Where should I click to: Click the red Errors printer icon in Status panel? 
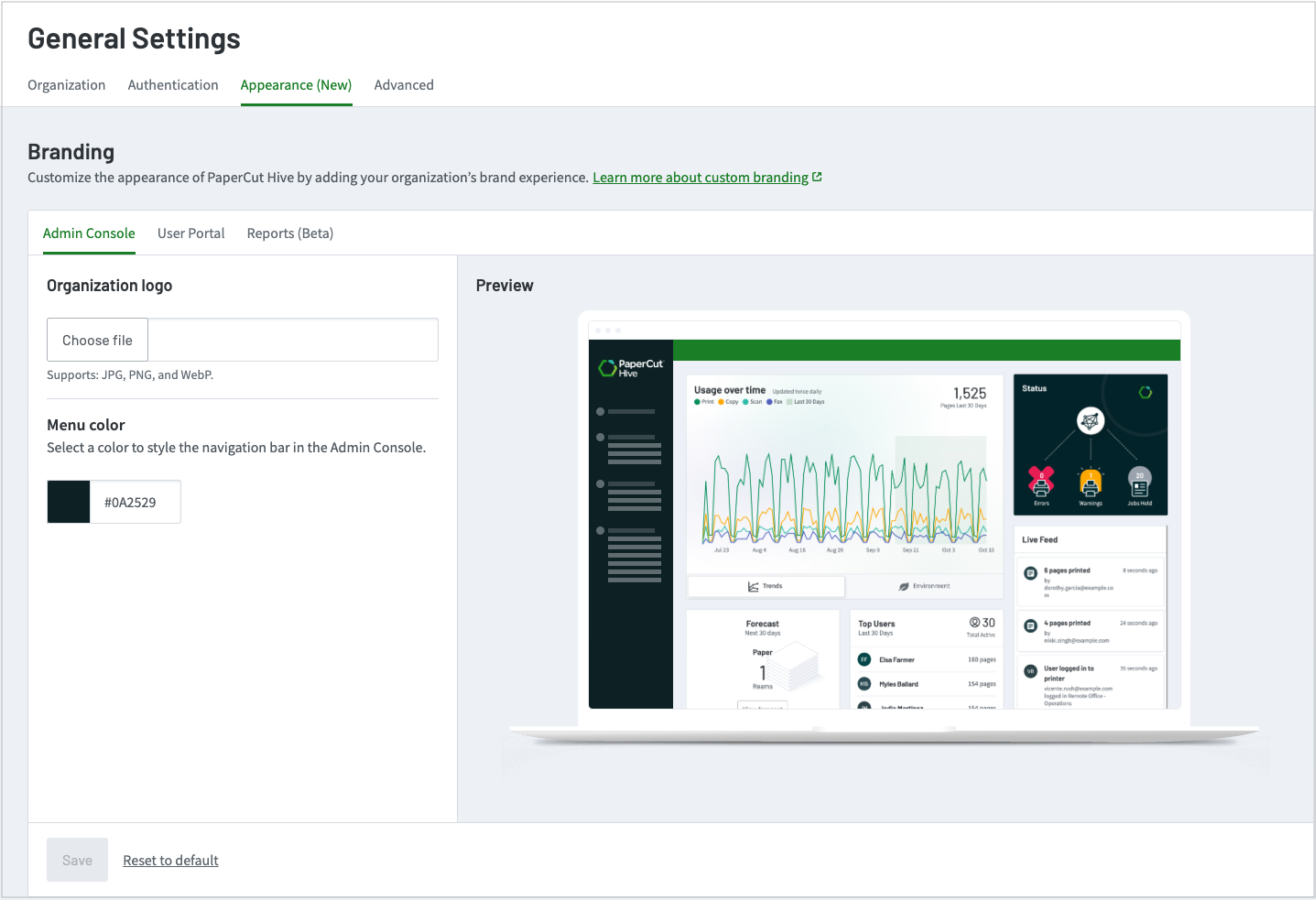[1041, 483]
